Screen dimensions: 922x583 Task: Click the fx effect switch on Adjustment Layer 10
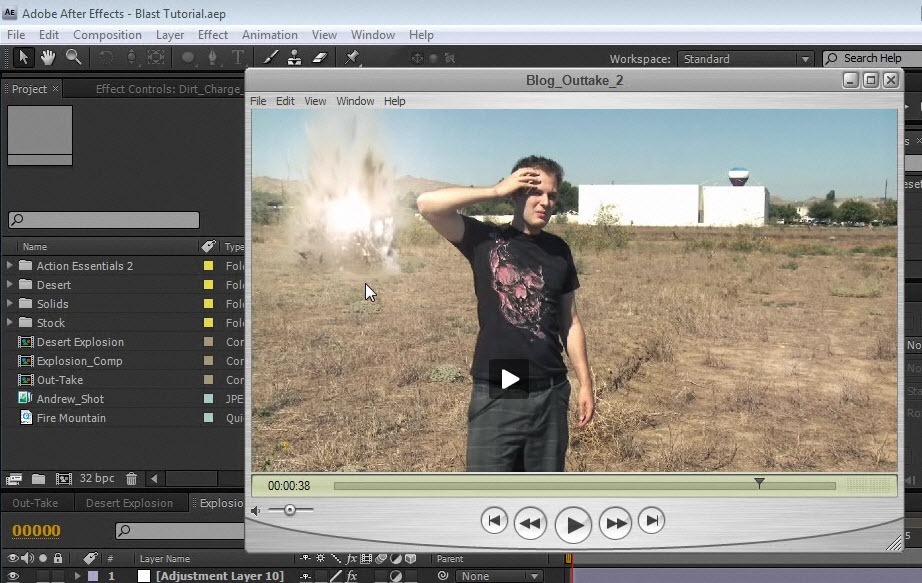click(x=352, y=576)
